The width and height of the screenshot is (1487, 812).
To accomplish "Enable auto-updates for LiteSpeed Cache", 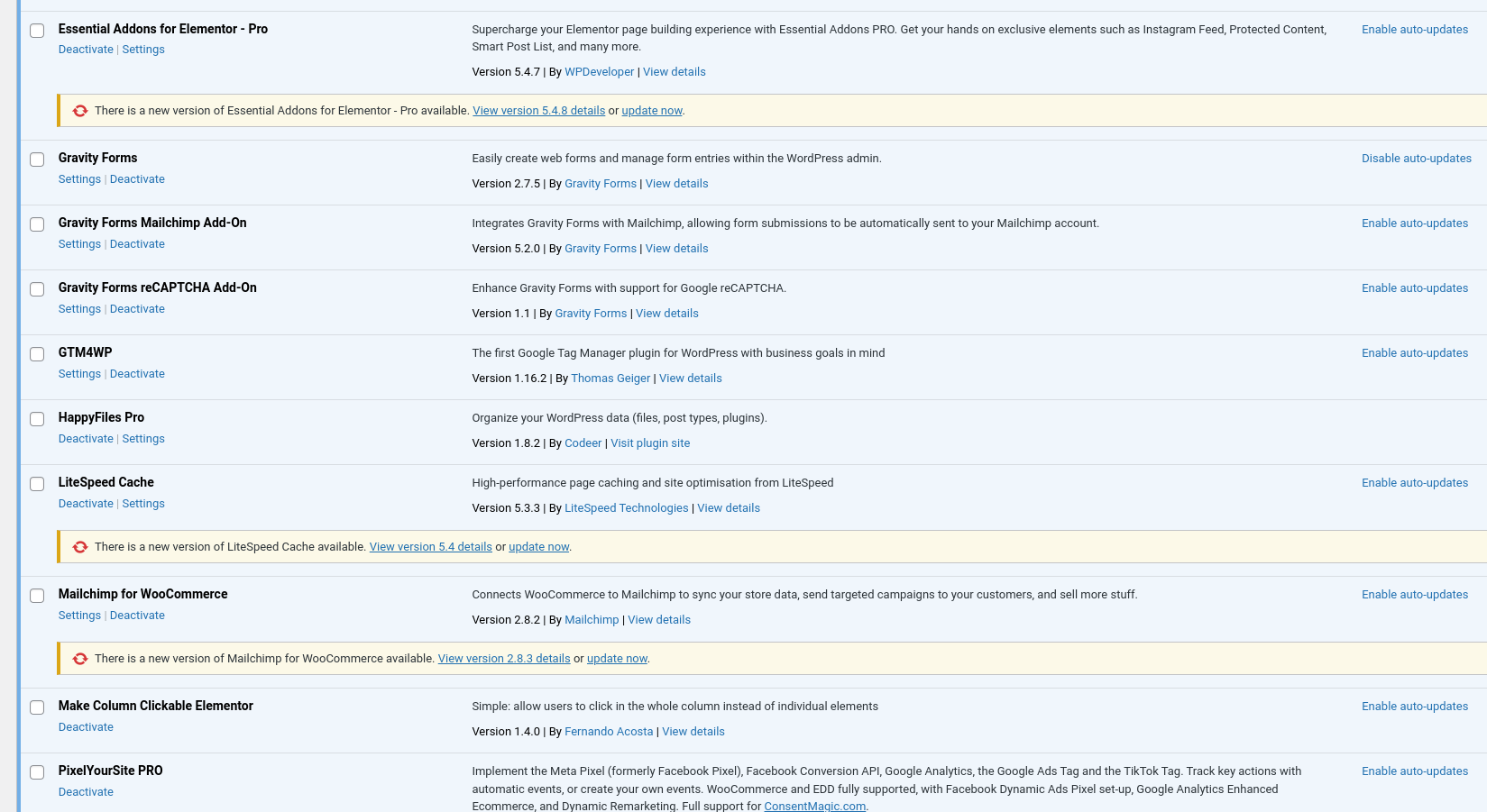I will (1414, 483).
